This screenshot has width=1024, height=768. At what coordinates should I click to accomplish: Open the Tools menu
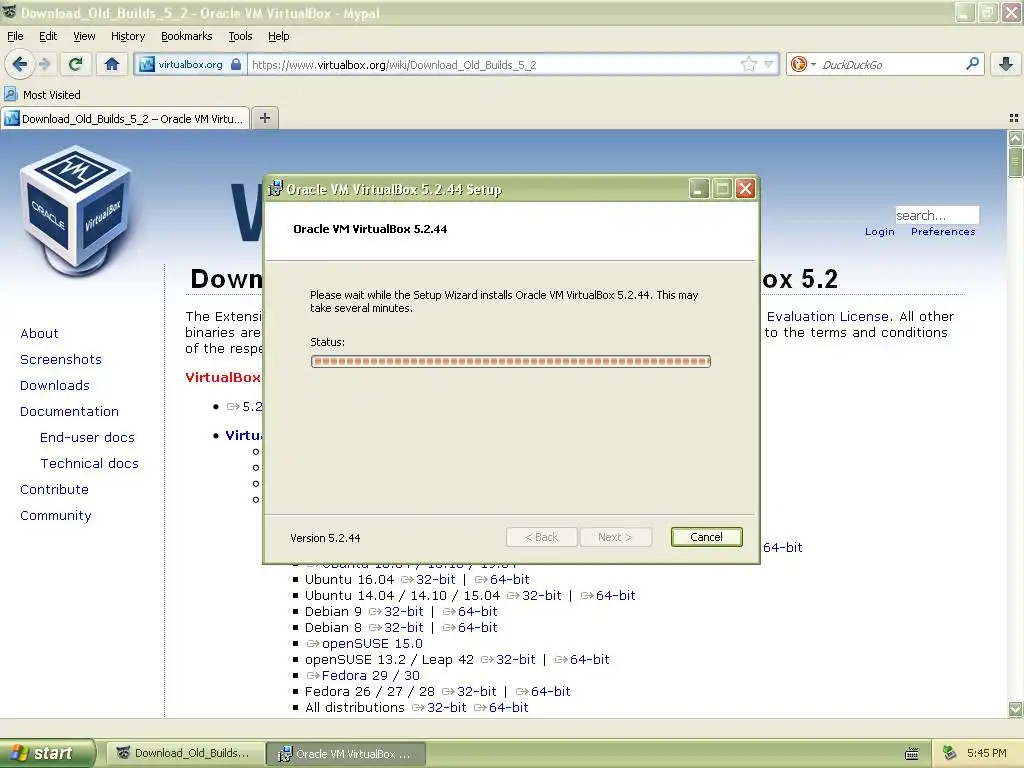[240, 36]
